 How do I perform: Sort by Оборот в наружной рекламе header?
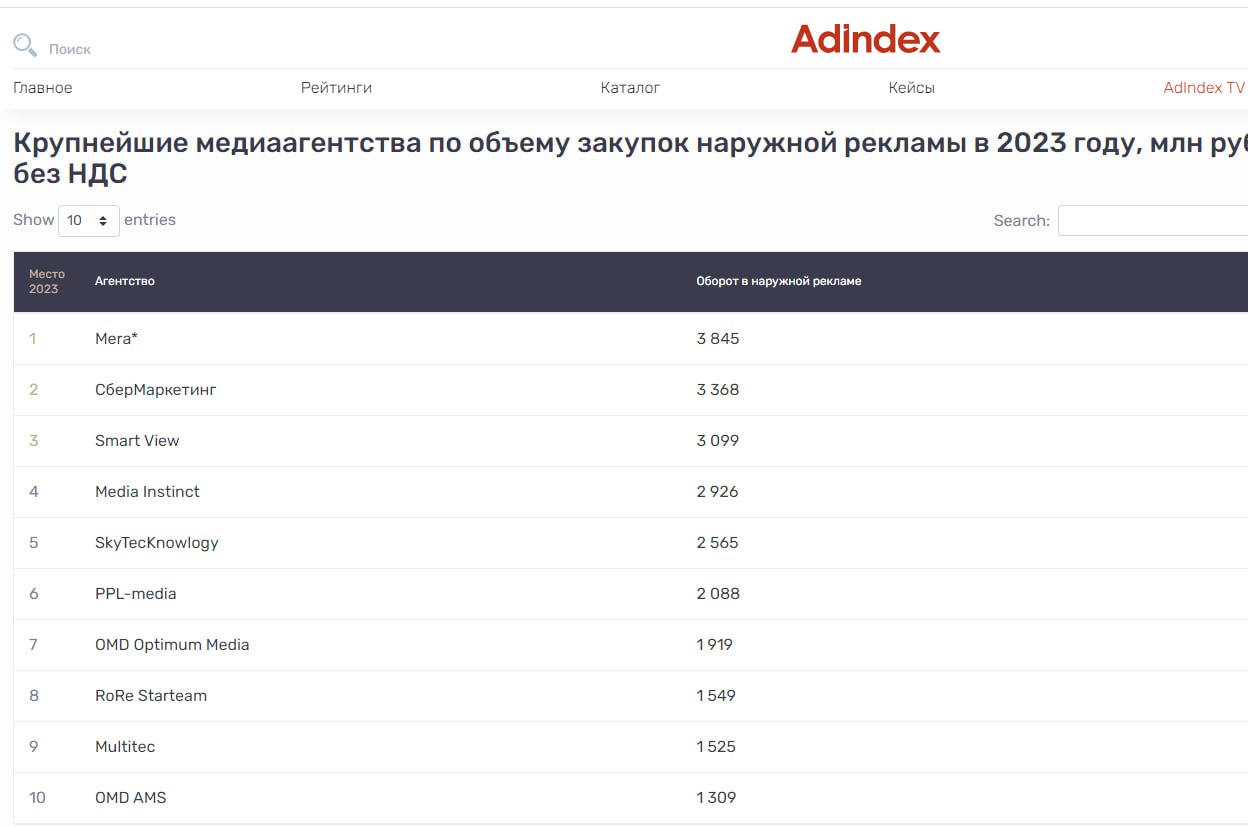pos(779,281)
